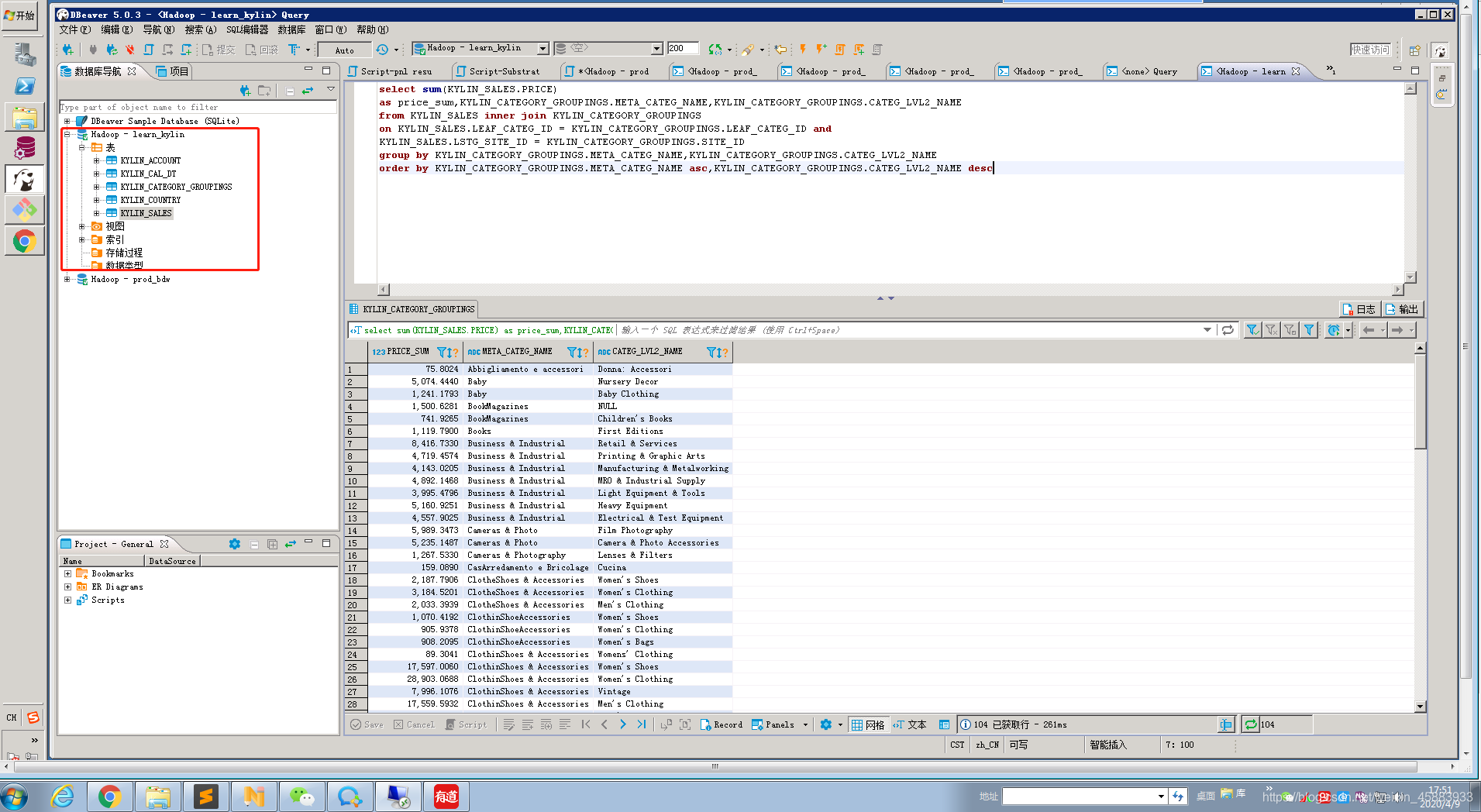Switch to 项目 tab

[x=172, y=71]
